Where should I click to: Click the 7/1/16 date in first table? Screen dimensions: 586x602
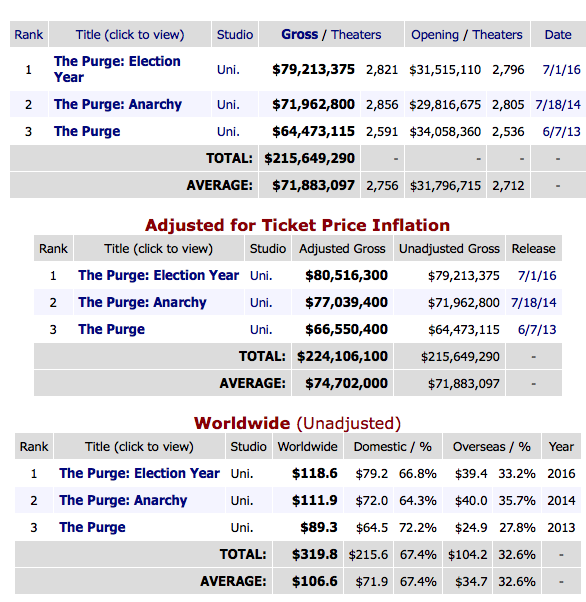561,69
